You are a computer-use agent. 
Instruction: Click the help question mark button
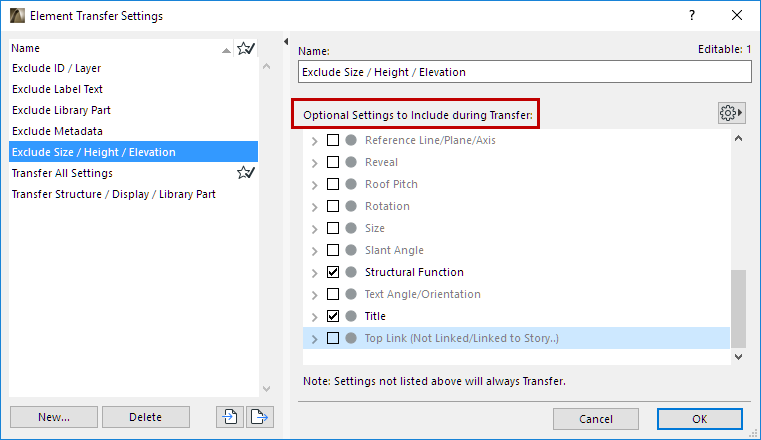(692, 16)
